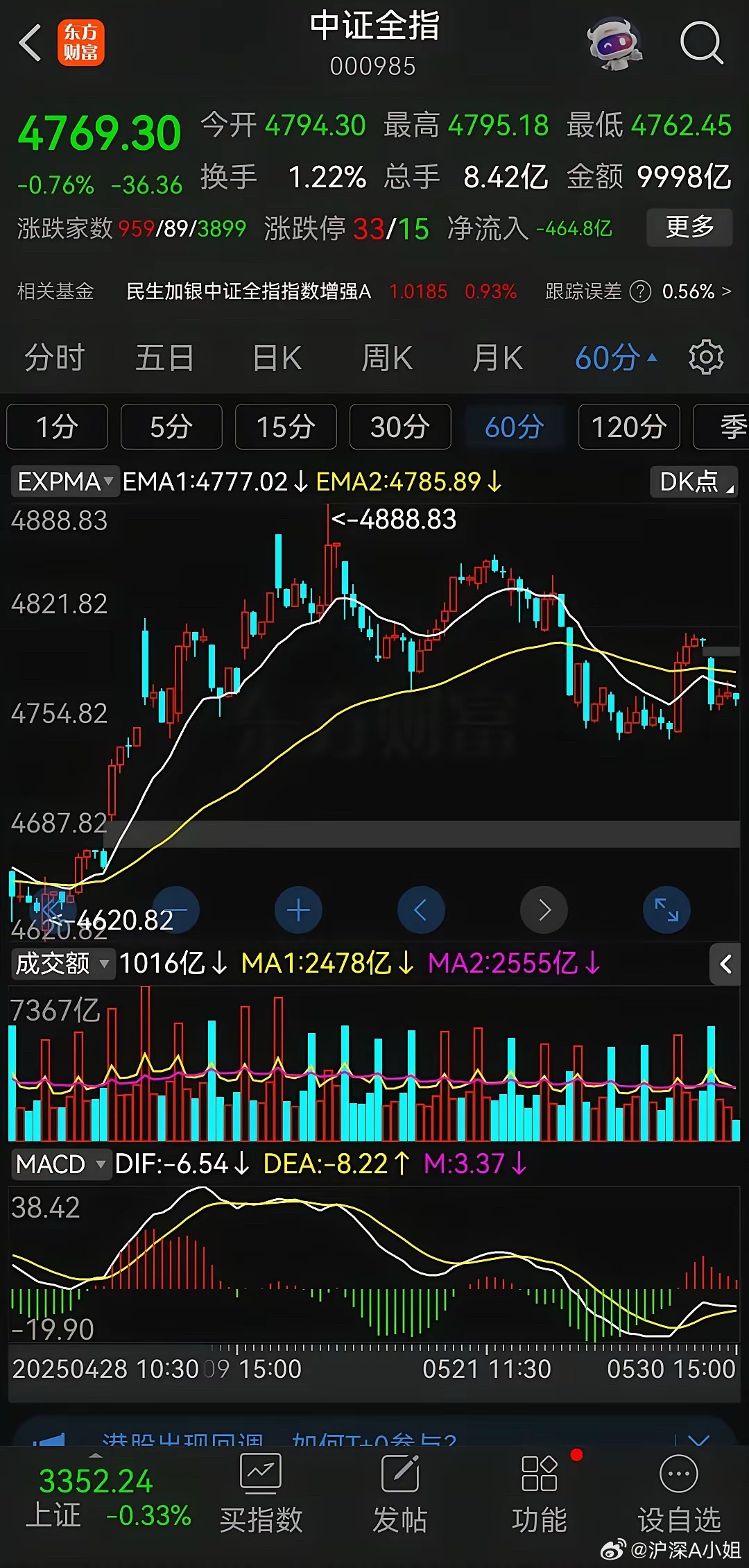This screenshot has width=749, height=1568.
Task: Tap the MA1:2478亿 value
Action: point(327,963)
